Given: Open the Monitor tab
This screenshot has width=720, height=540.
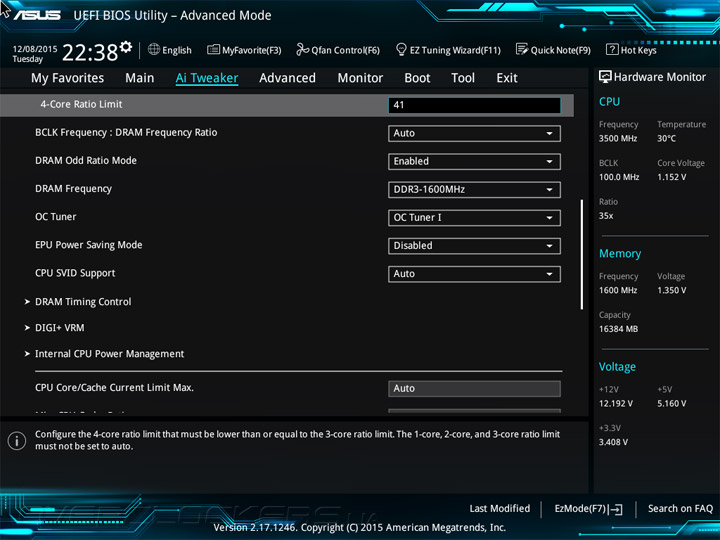Looking at the screenshot, I should [360, 78].
